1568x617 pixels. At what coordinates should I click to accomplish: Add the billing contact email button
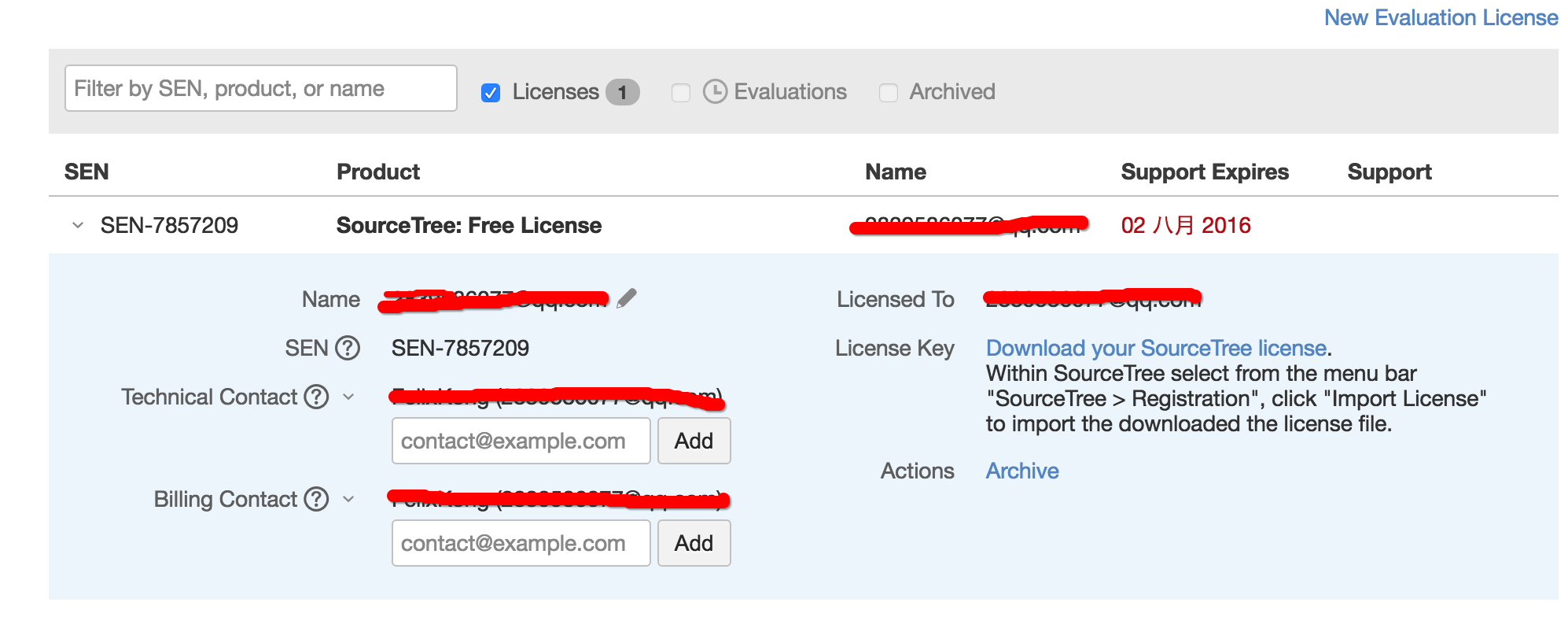tap(694, 543)
